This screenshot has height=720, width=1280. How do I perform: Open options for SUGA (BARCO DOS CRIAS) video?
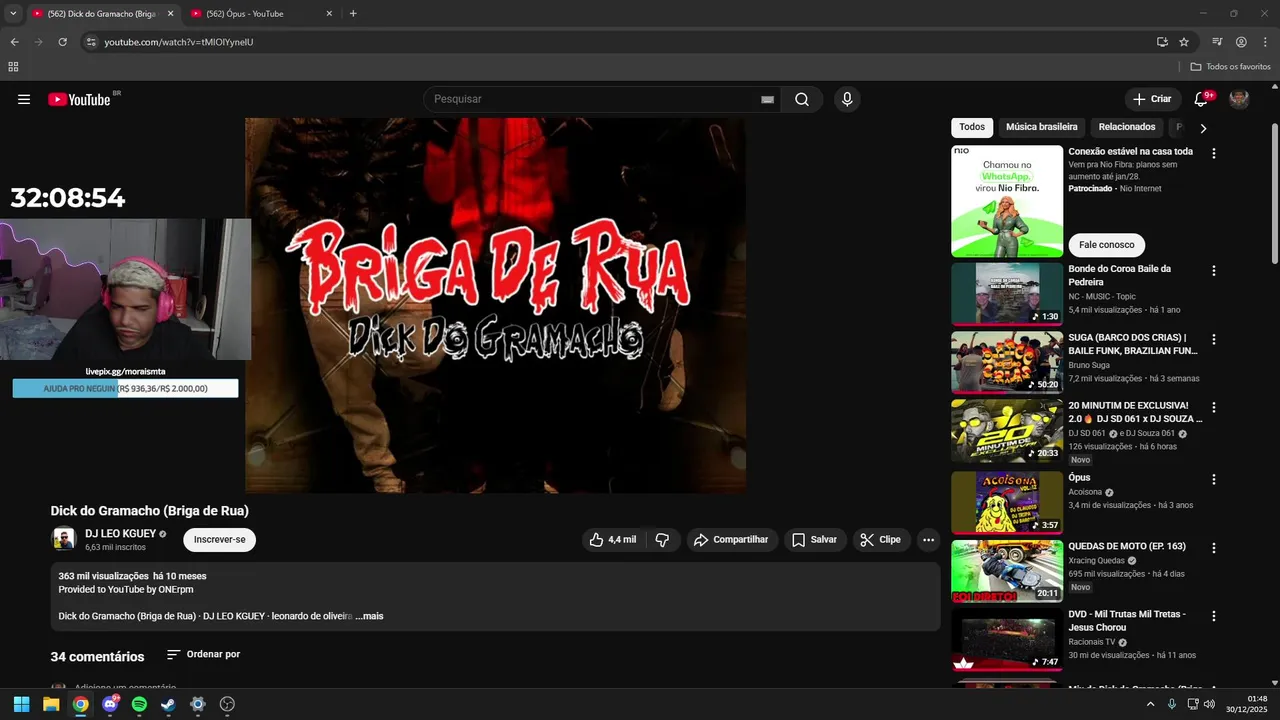(x=1214, y=339)
